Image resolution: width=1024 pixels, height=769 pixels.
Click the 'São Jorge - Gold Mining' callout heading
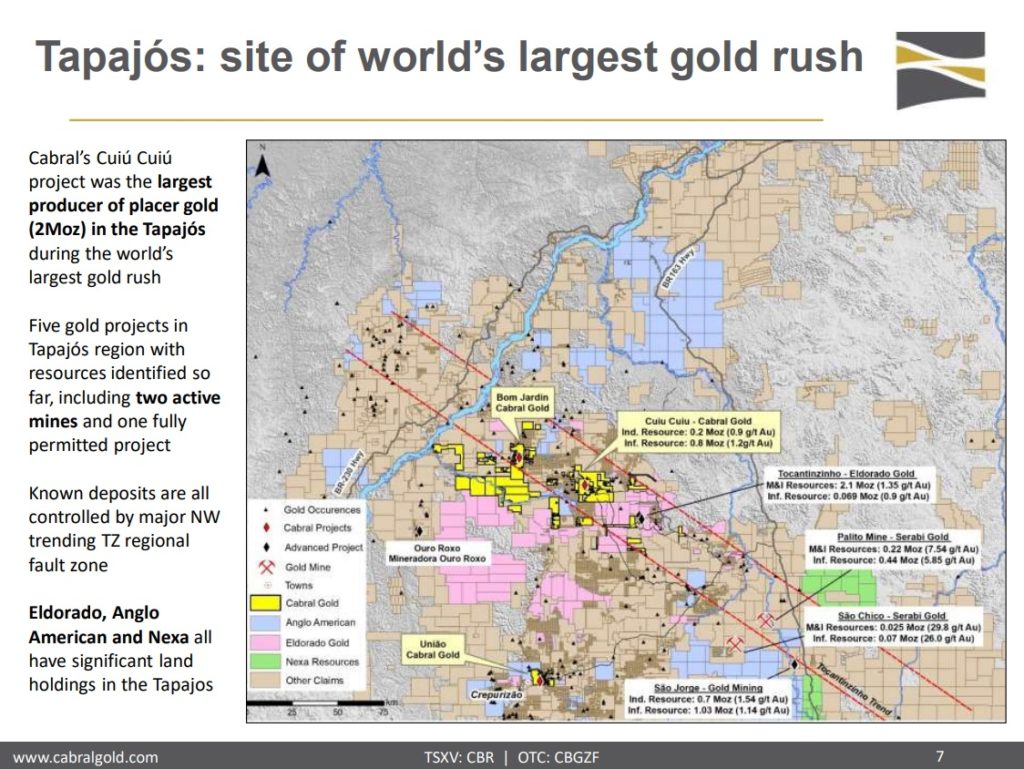click(708, 687)
